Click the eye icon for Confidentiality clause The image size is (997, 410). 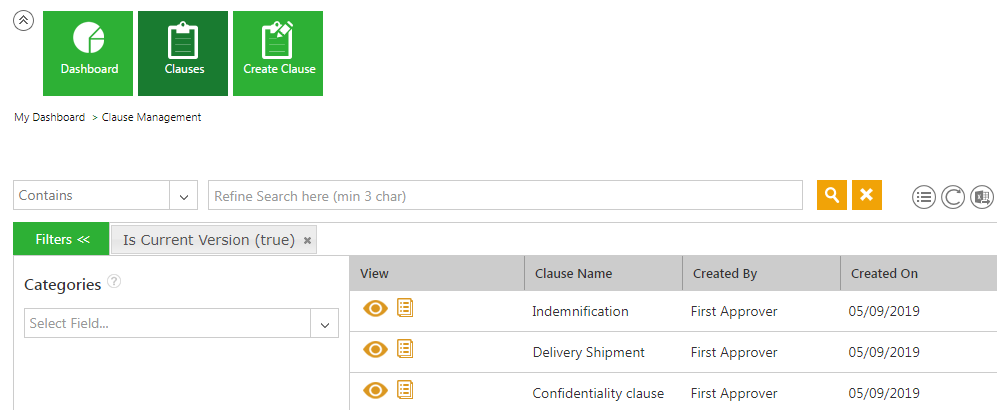click(x=375, y=391)
